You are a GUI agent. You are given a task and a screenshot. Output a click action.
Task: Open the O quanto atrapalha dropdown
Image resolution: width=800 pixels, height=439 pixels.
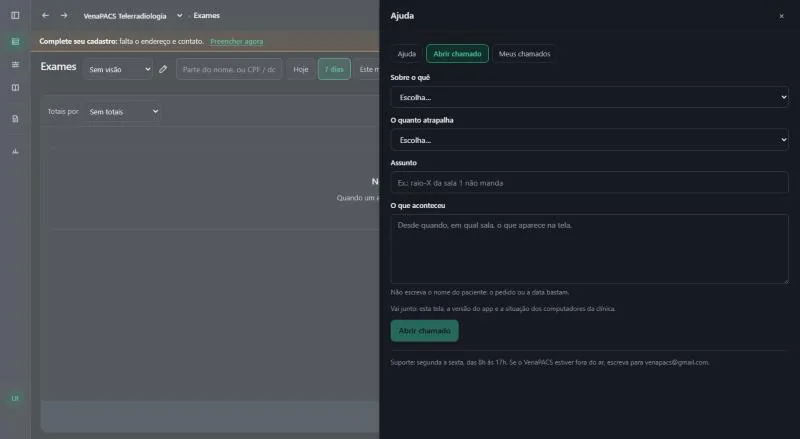[x=589, y=140]
